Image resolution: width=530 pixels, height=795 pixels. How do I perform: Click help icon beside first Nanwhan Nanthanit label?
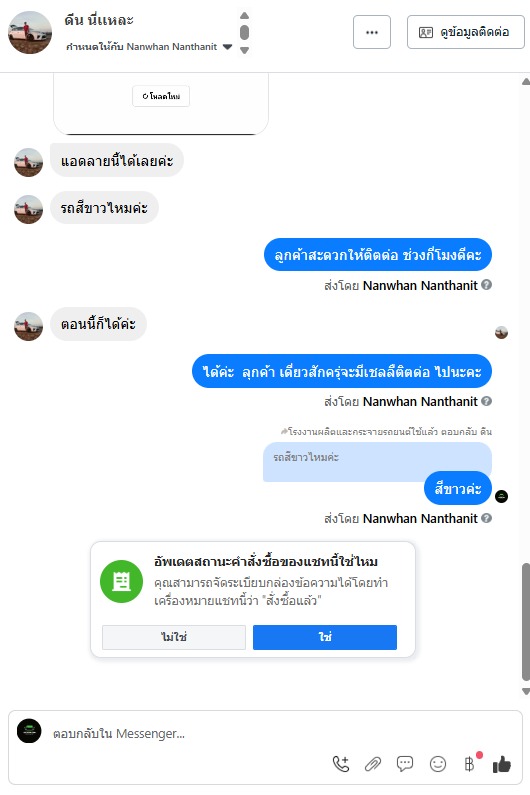[486, 285]
